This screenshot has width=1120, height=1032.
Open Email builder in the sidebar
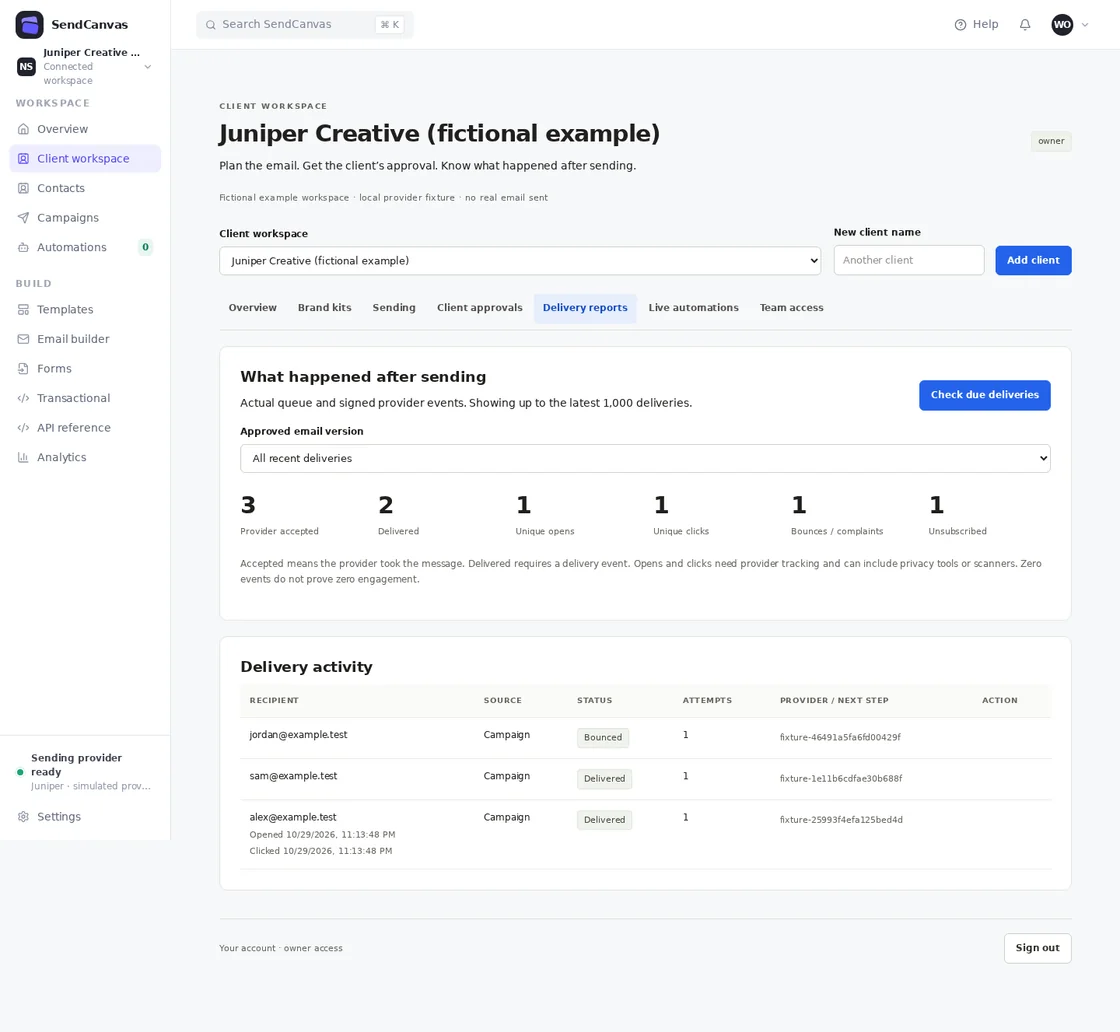pos(85,339)
